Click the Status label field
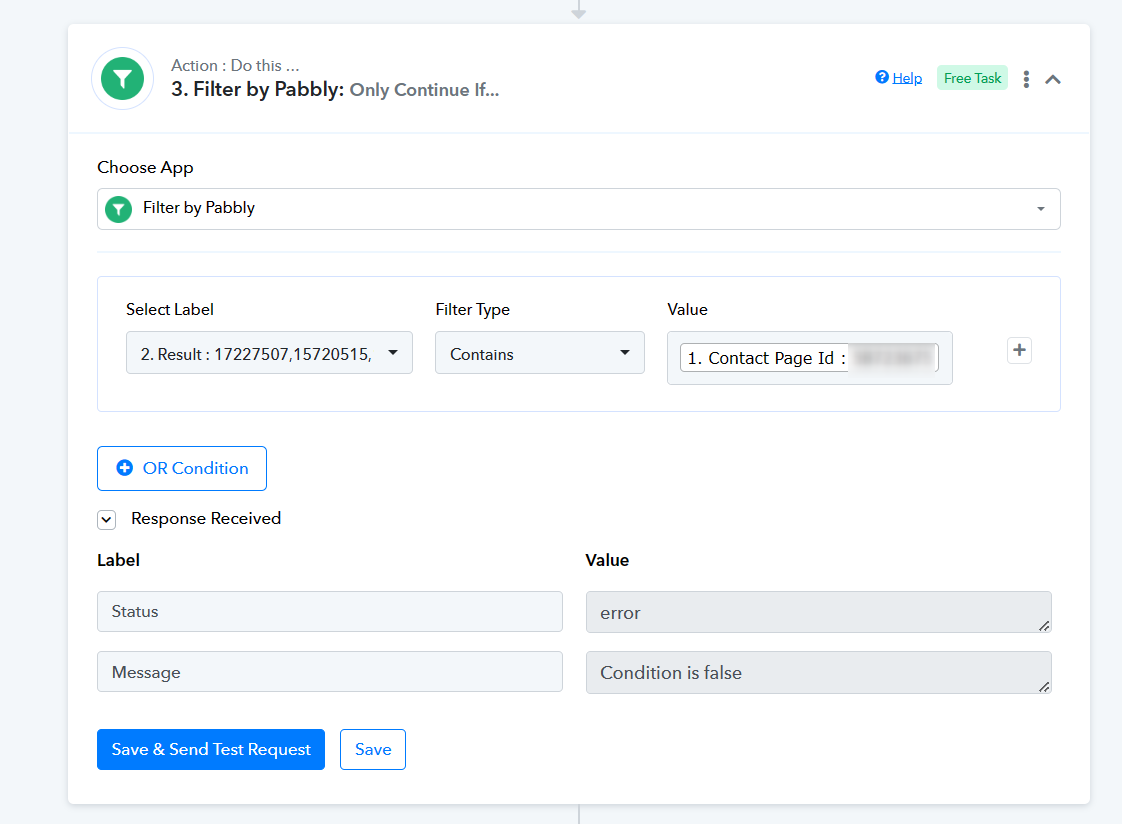Screen dimensions: 1122x824 pos(330,612)
